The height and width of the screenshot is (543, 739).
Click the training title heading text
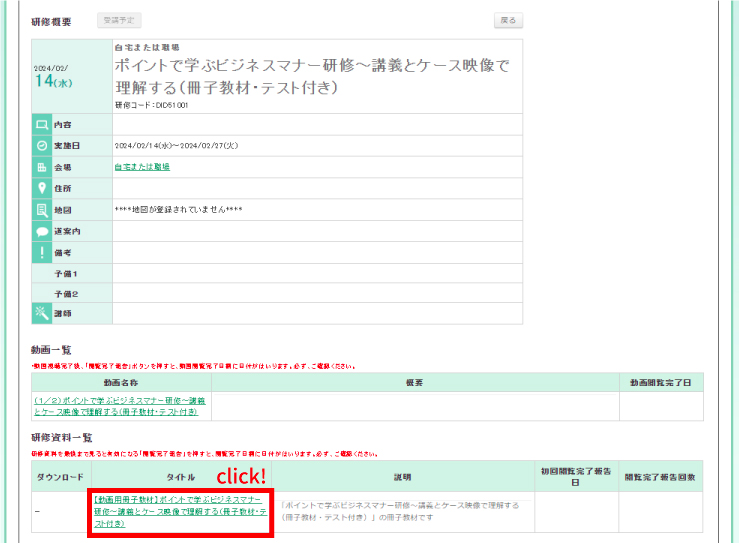click(x=312, y=76)
